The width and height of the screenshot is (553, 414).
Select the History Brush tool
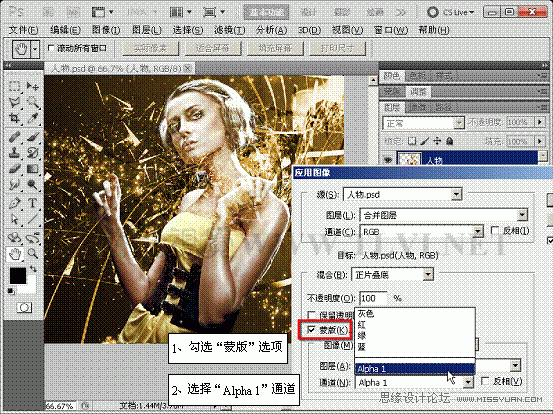point(33,153)
